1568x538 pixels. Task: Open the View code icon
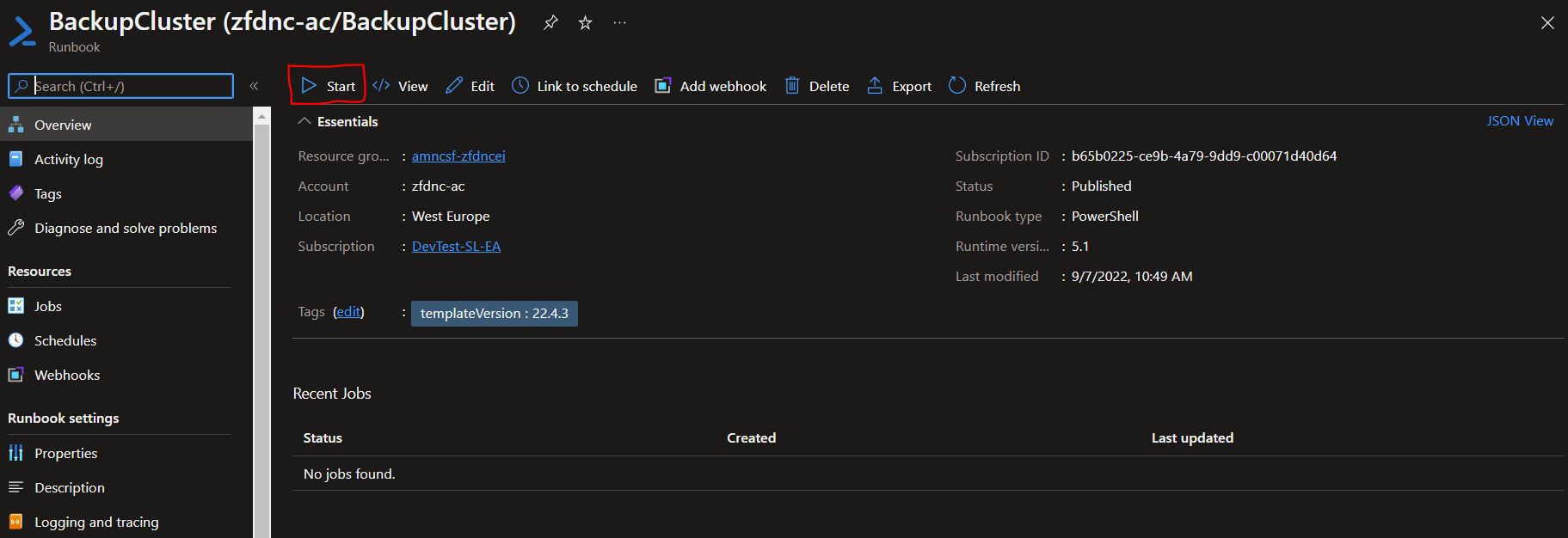[381, 86]
